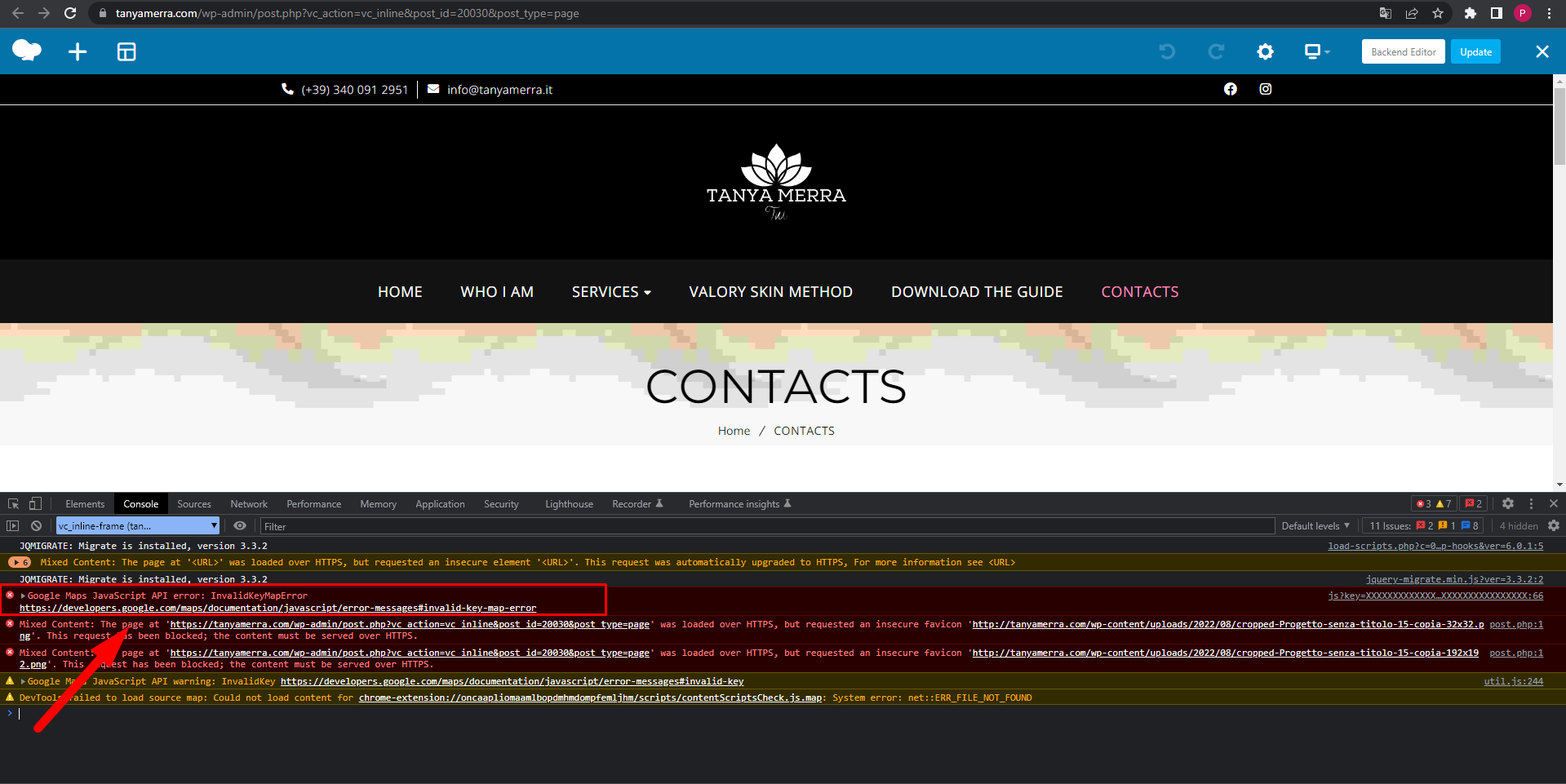Viewport: 1566px width, 784px height.
Task: Click the browser side panel icon
Action: pos(1497,13)
